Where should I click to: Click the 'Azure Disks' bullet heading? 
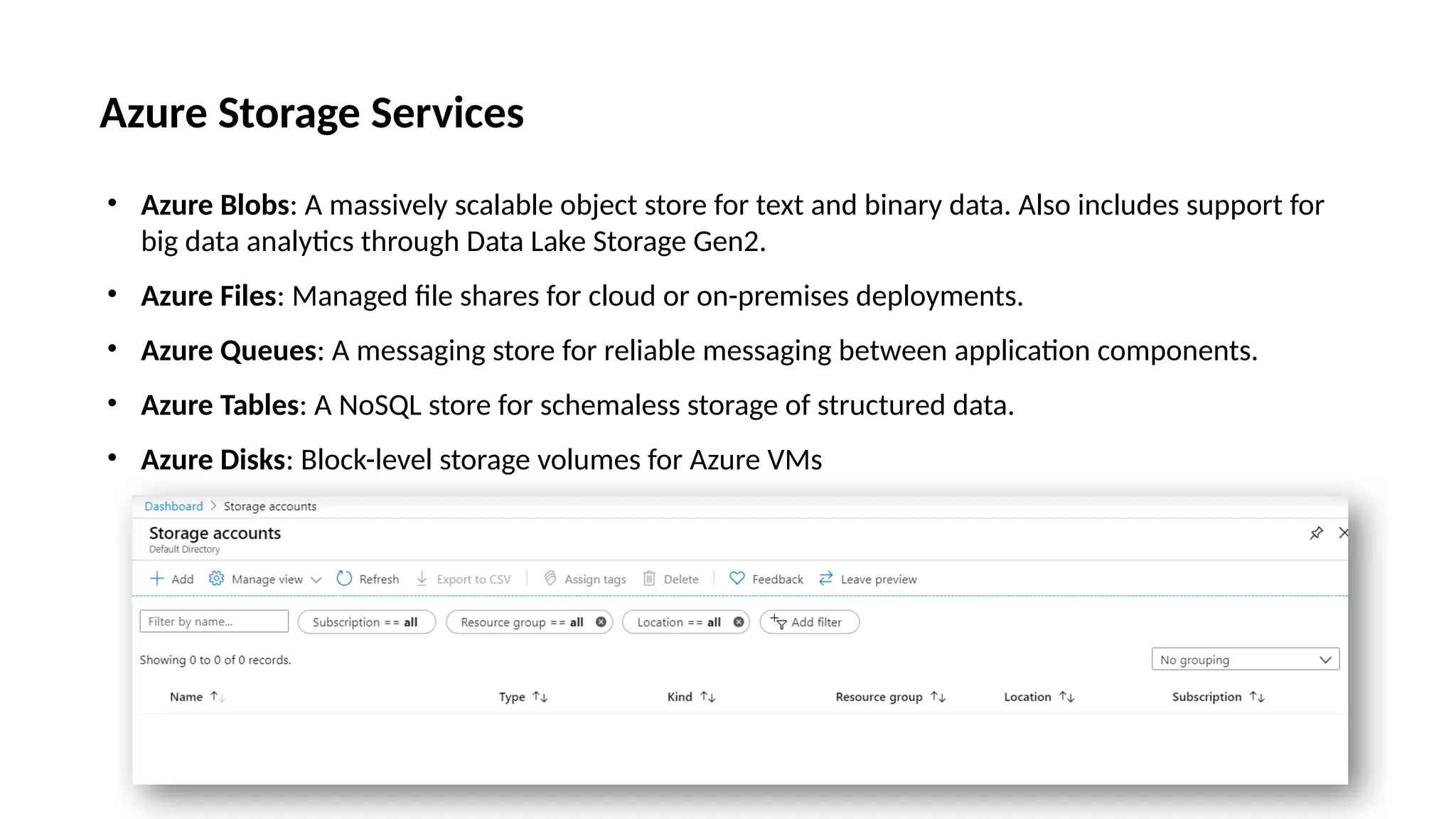pyautogui.click(x=213, y=460)
